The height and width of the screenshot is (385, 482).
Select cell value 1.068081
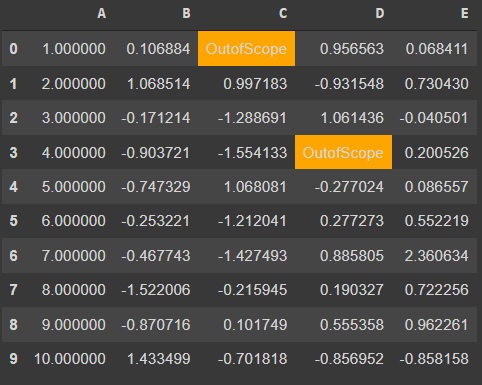tap(255, 187)
